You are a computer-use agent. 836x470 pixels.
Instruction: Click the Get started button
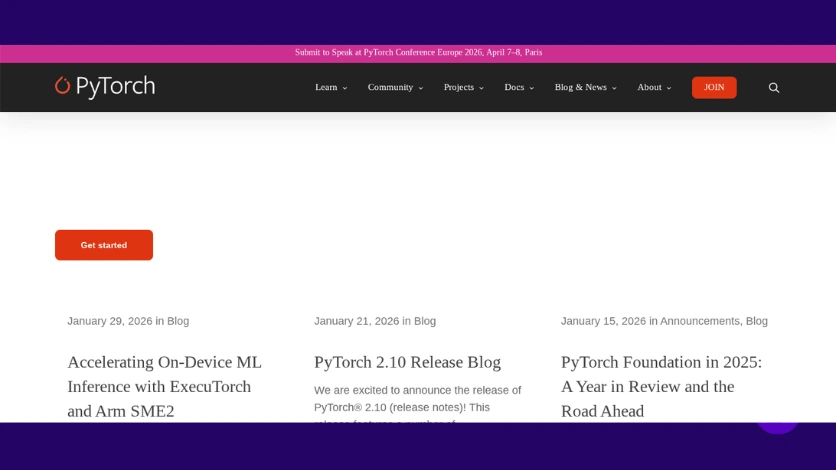[x=104, y=245]
